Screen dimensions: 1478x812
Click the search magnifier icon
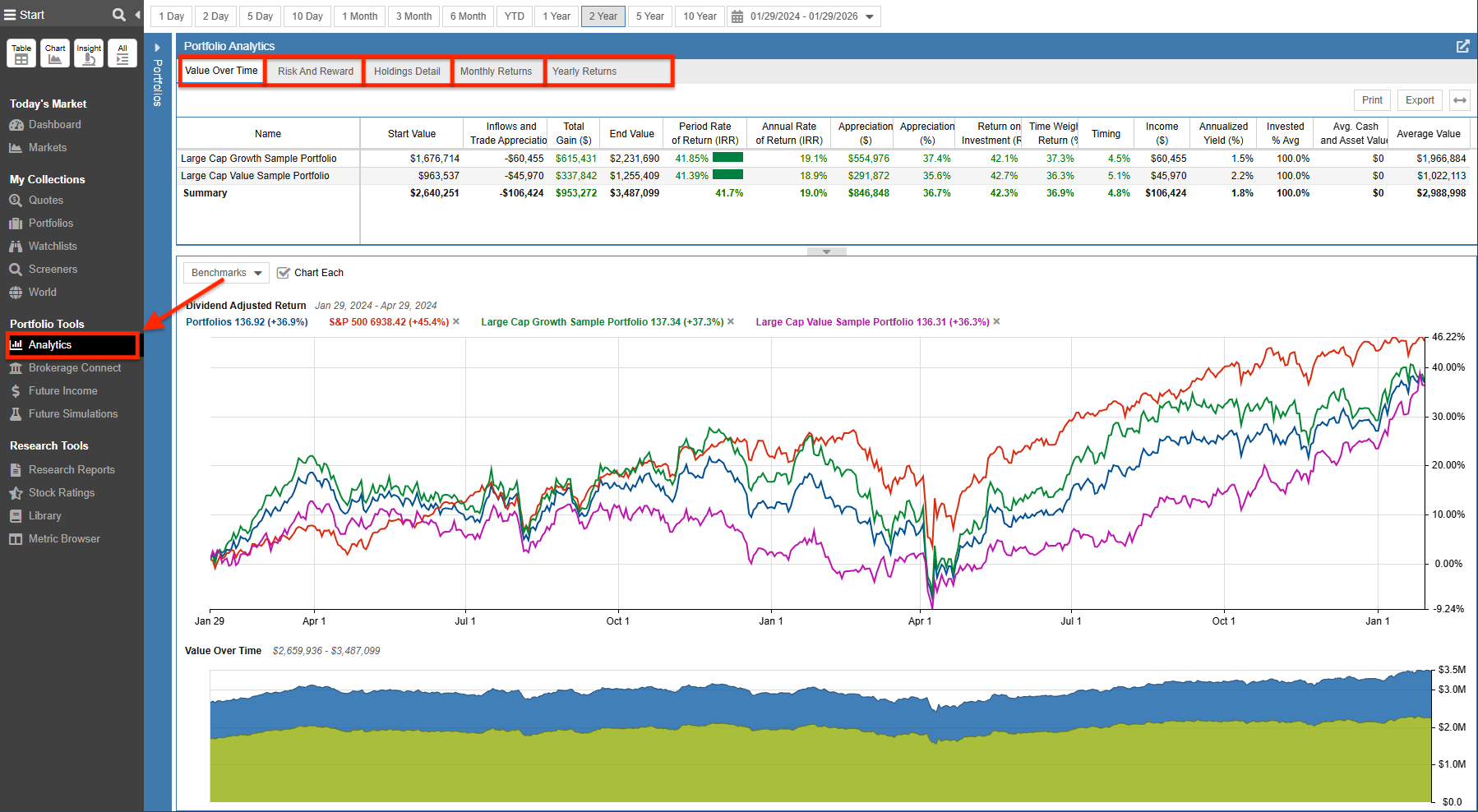click(x=118, y=15)
